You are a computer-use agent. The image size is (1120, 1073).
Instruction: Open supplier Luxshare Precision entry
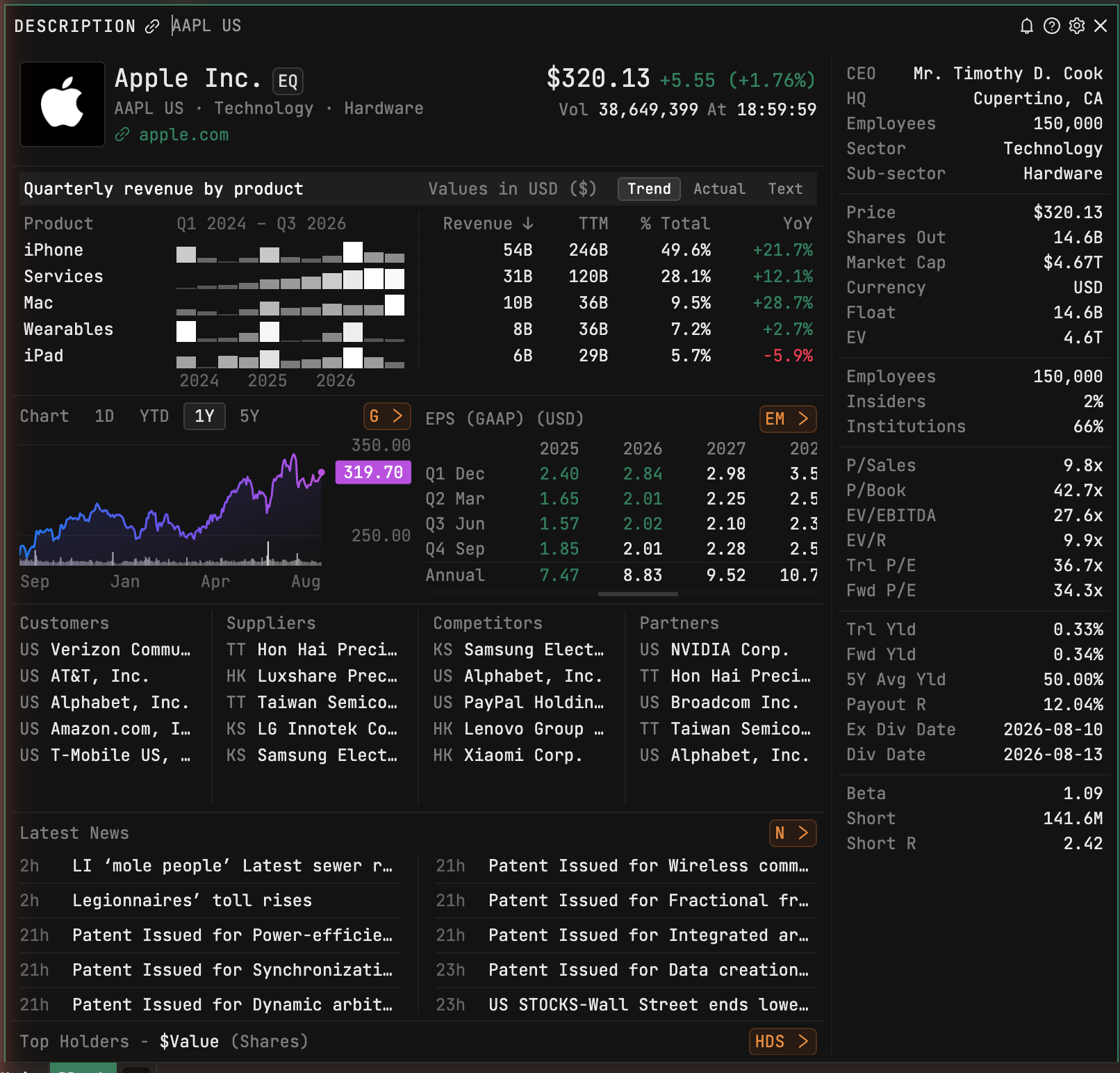312,676
